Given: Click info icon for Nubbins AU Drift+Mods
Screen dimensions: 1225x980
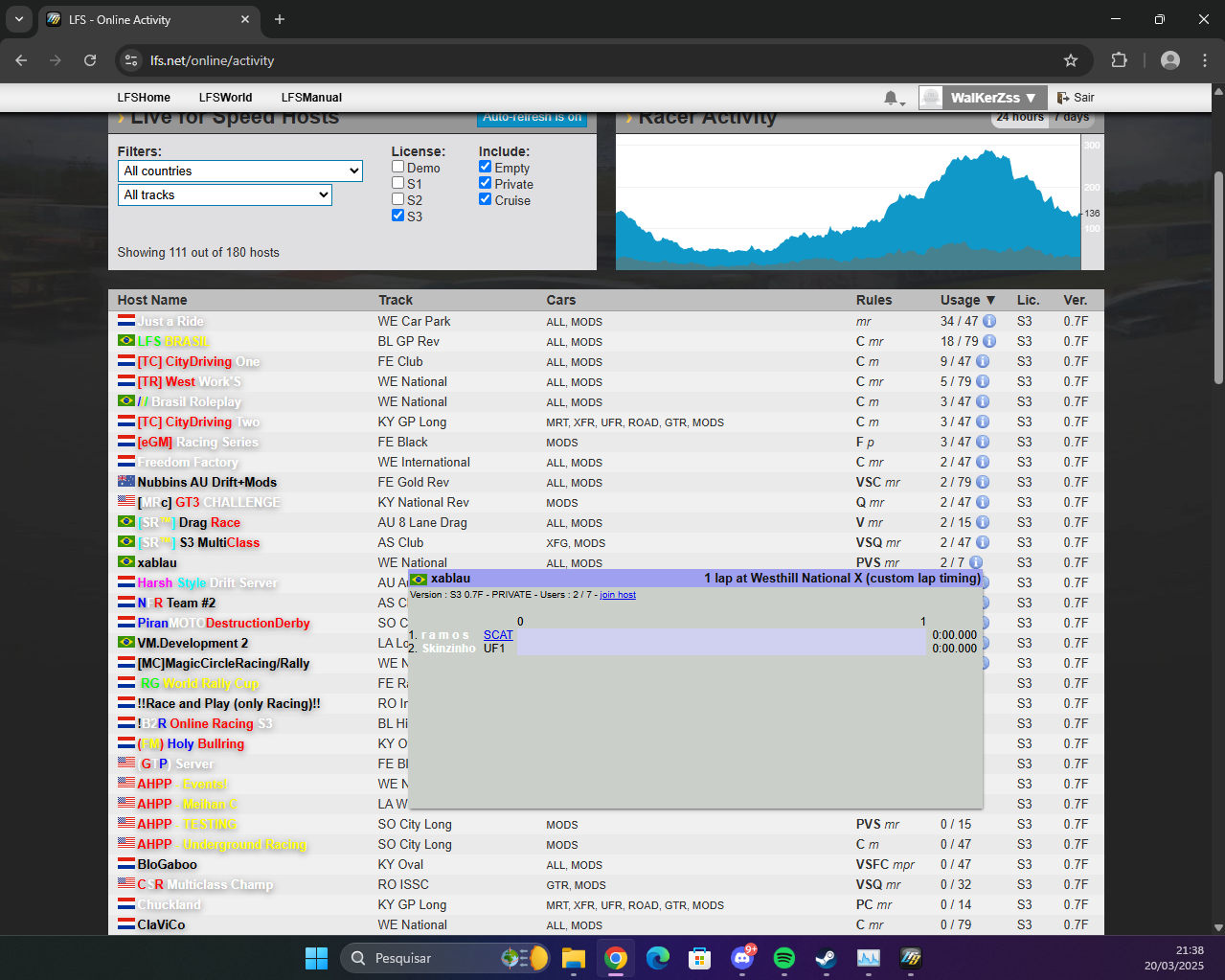Looking at the screenshot, I should [983, 483].
